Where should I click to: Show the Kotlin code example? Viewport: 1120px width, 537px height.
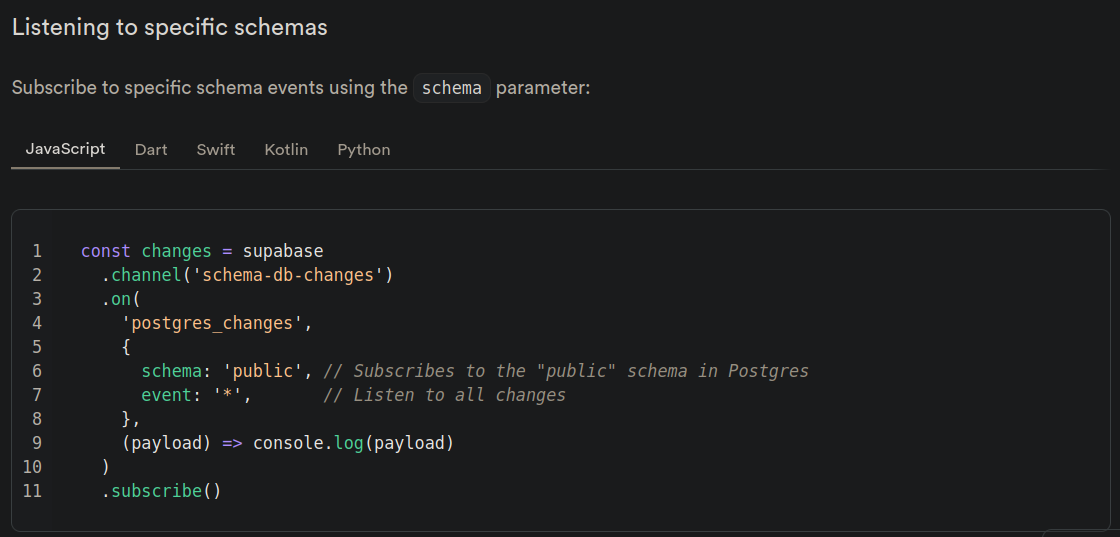(x=286, y=150)
